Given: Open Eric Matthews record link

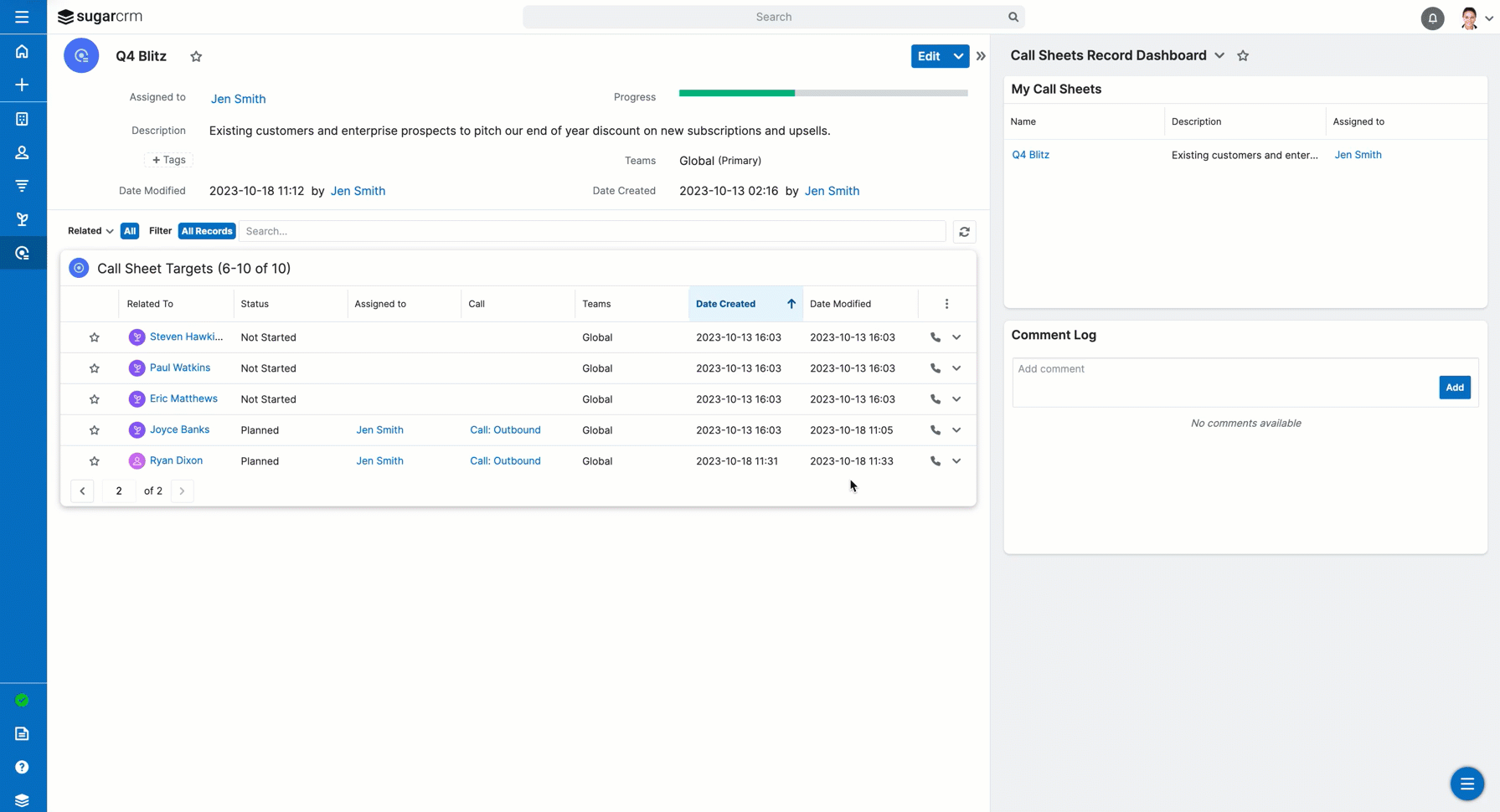Looking at the screenshot, I should 183,398.
